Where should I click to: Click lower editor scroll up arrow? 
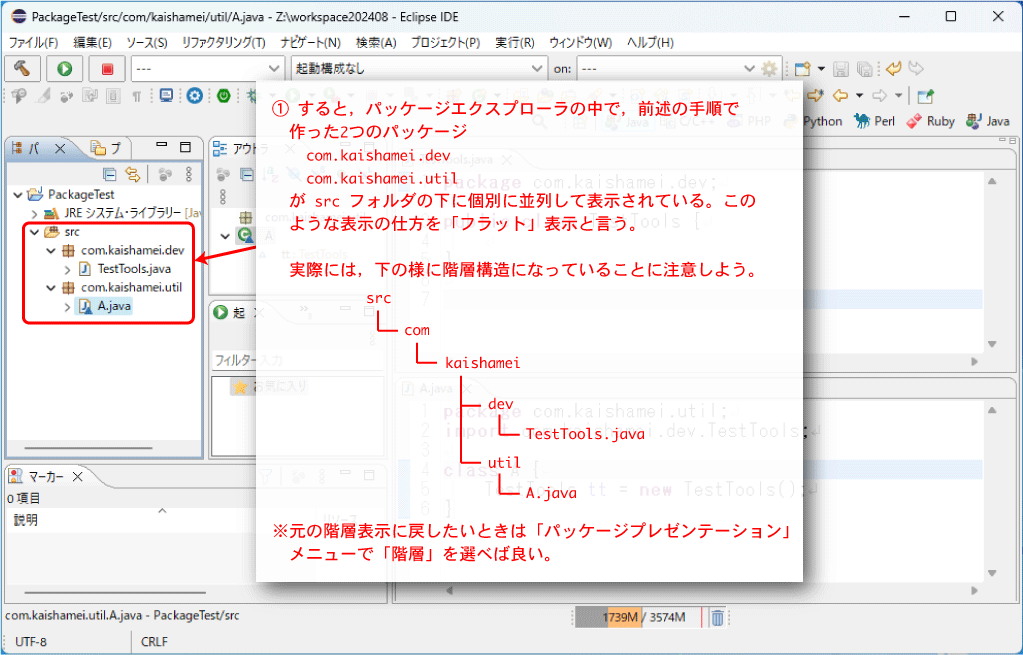(x=992, y=410)
